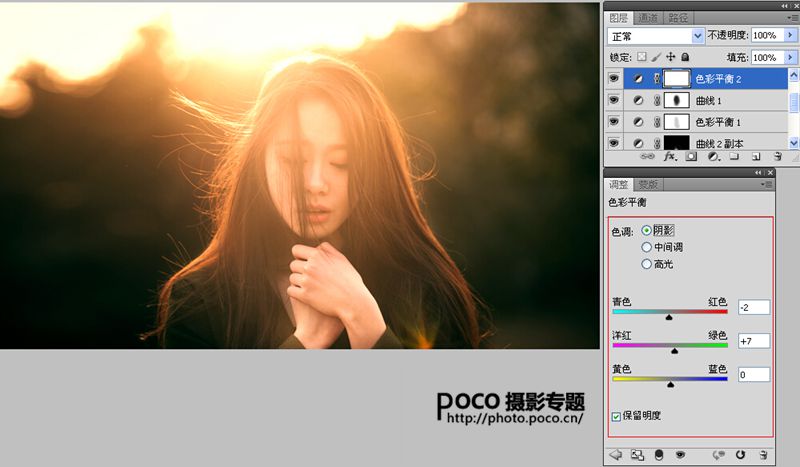Create a new layer group
800x467 pixels.
pos(734,156)
